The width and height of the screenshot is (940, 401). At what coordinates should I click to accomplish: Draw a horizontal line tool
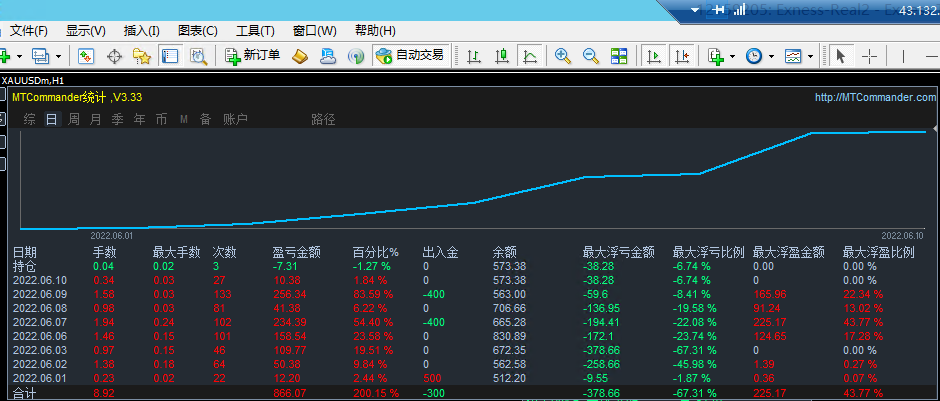click(933, 56)
